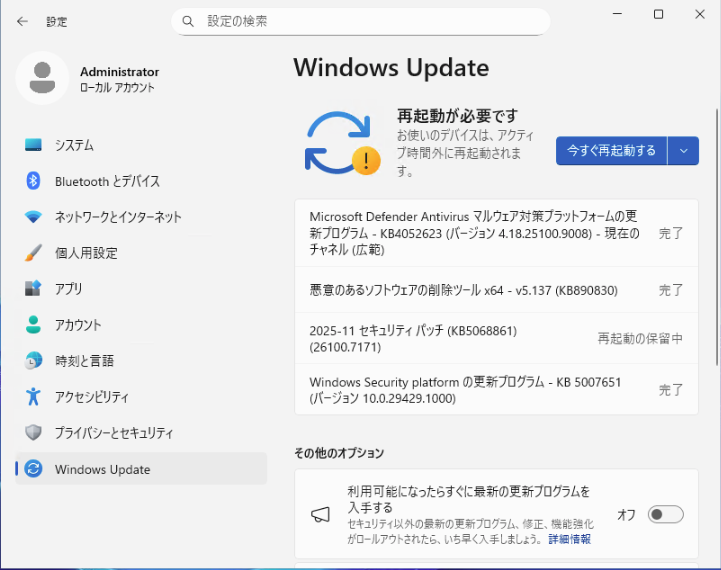Toggle the get latest updates switch

coord(665,515)
